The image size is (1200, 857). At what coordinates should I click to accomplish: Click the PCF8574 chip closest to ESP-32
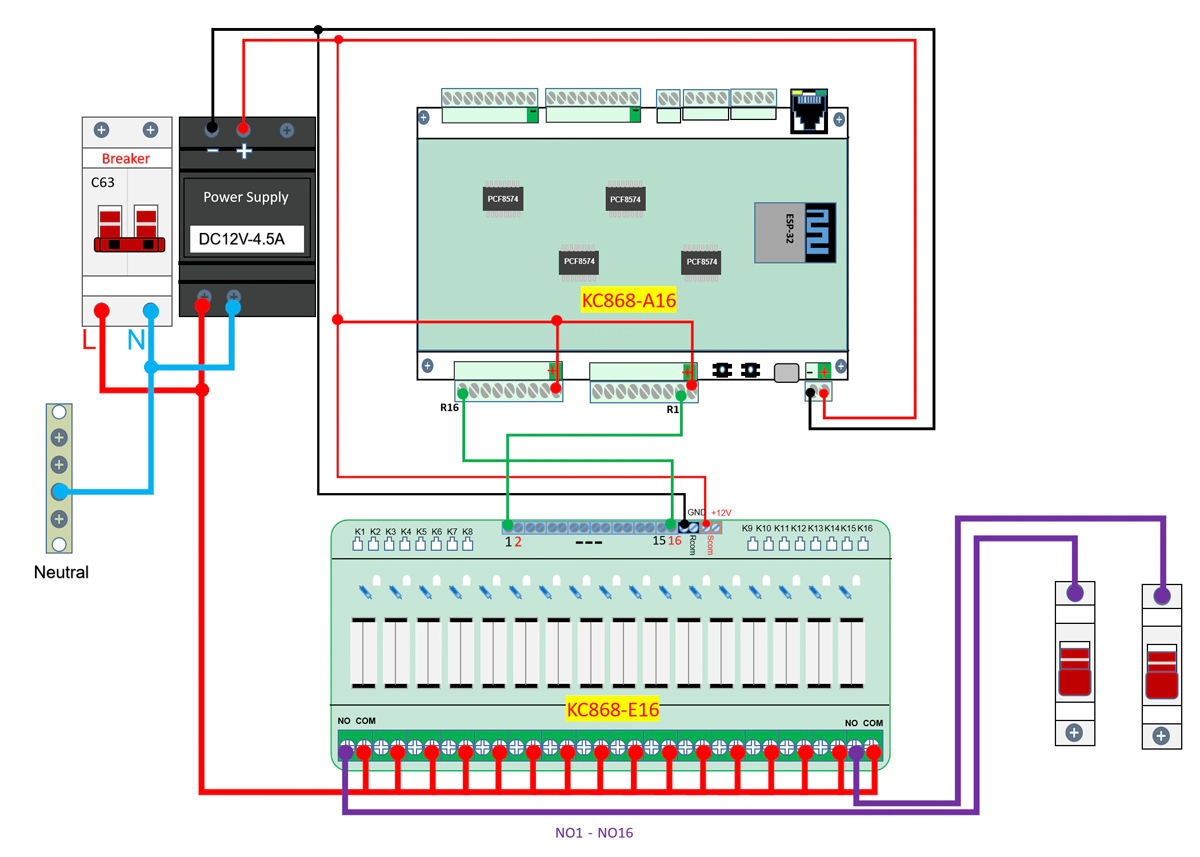701,261
